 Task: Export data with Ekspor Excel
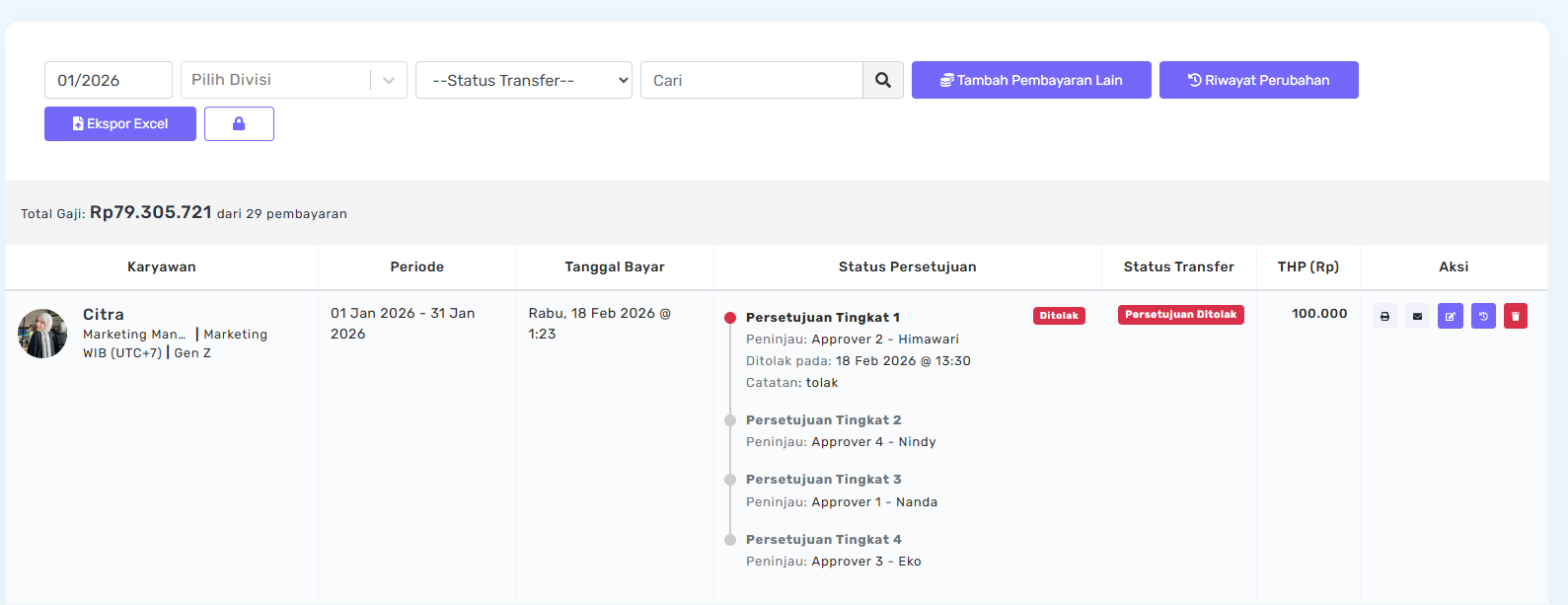tap(120, 124)
